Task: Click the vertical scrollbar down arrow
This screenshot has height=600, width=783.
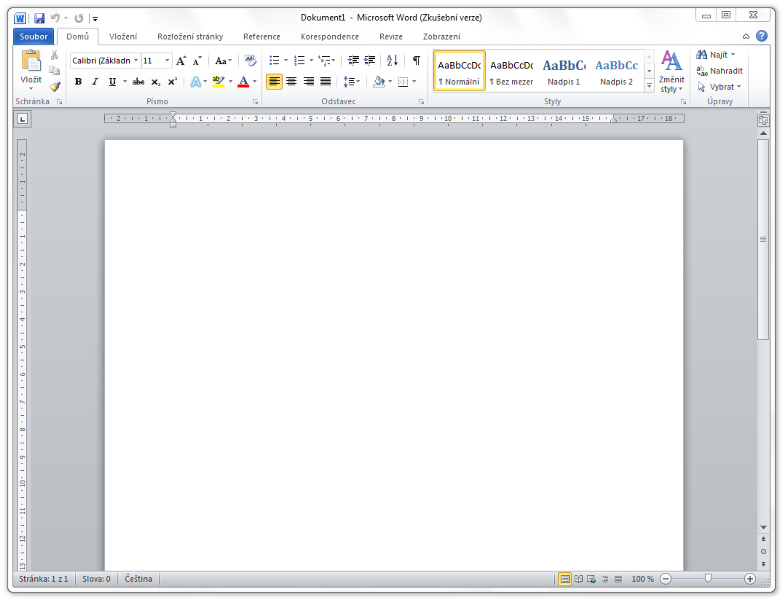Action: coord(763,527)
